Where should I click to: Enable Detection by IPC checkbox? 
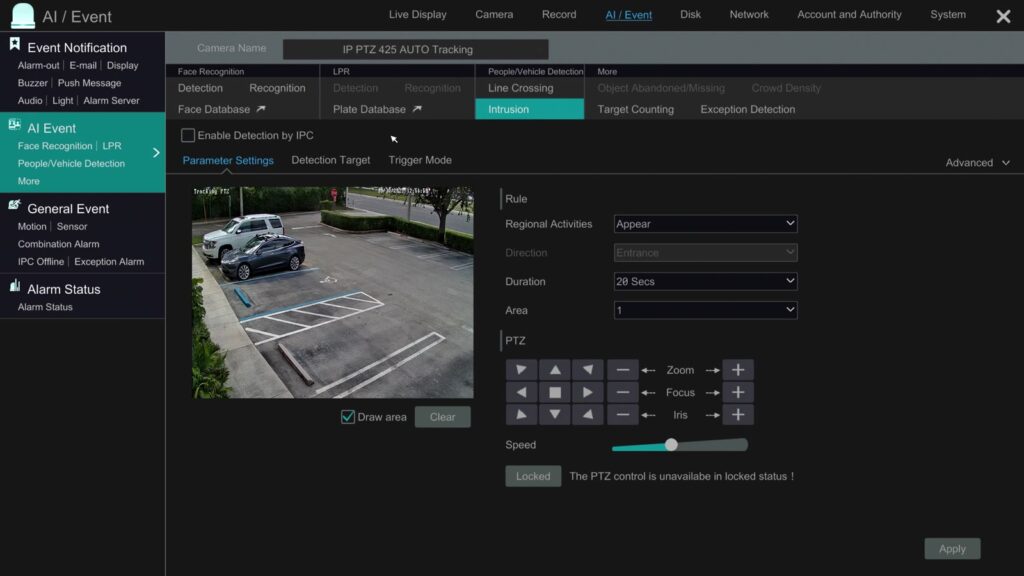188,135
